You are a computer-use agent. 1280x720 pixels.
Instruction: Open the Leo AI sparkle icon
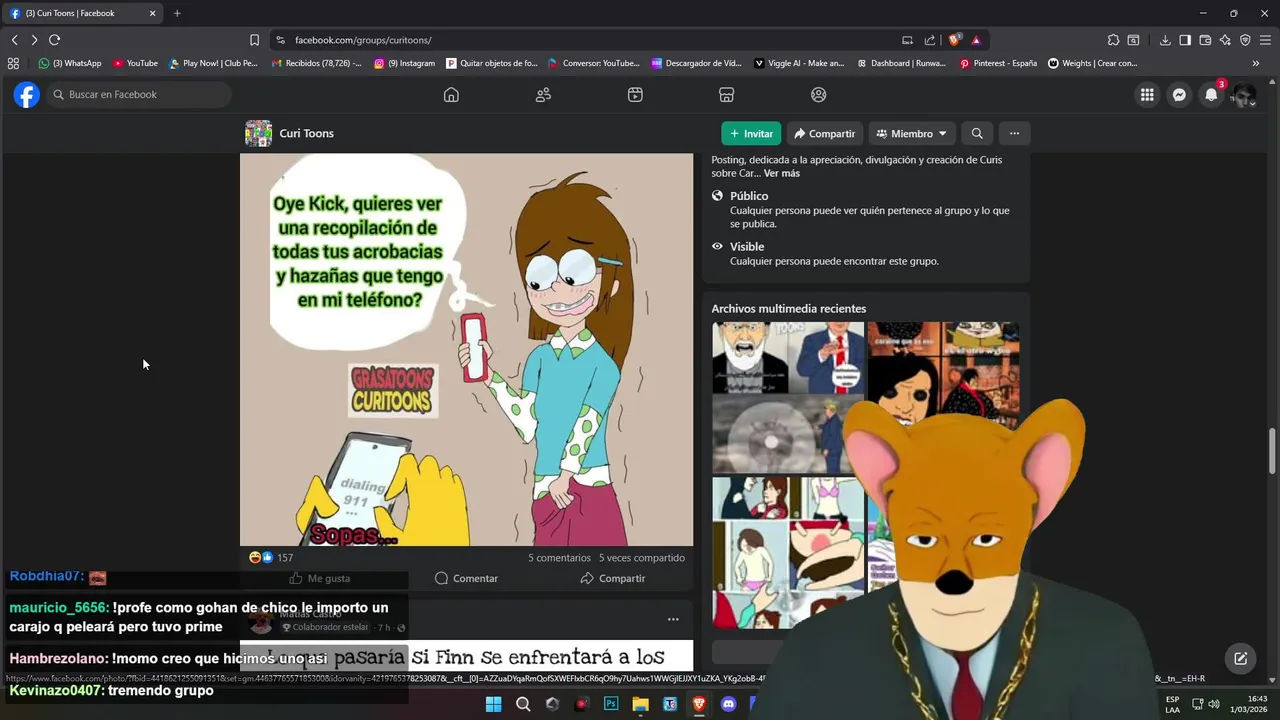(1225, 40)
